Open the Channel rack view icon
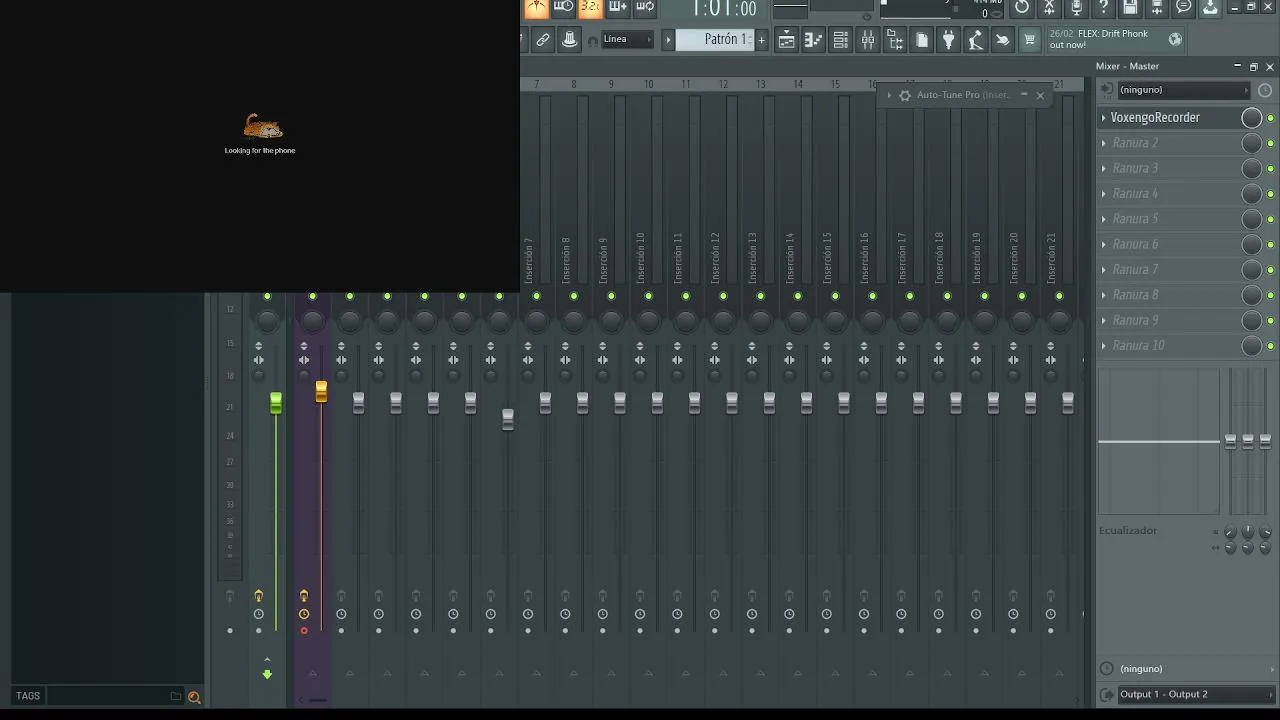Image resolution: width=1280 pixels, height=720 pixels. coord(841,40)
